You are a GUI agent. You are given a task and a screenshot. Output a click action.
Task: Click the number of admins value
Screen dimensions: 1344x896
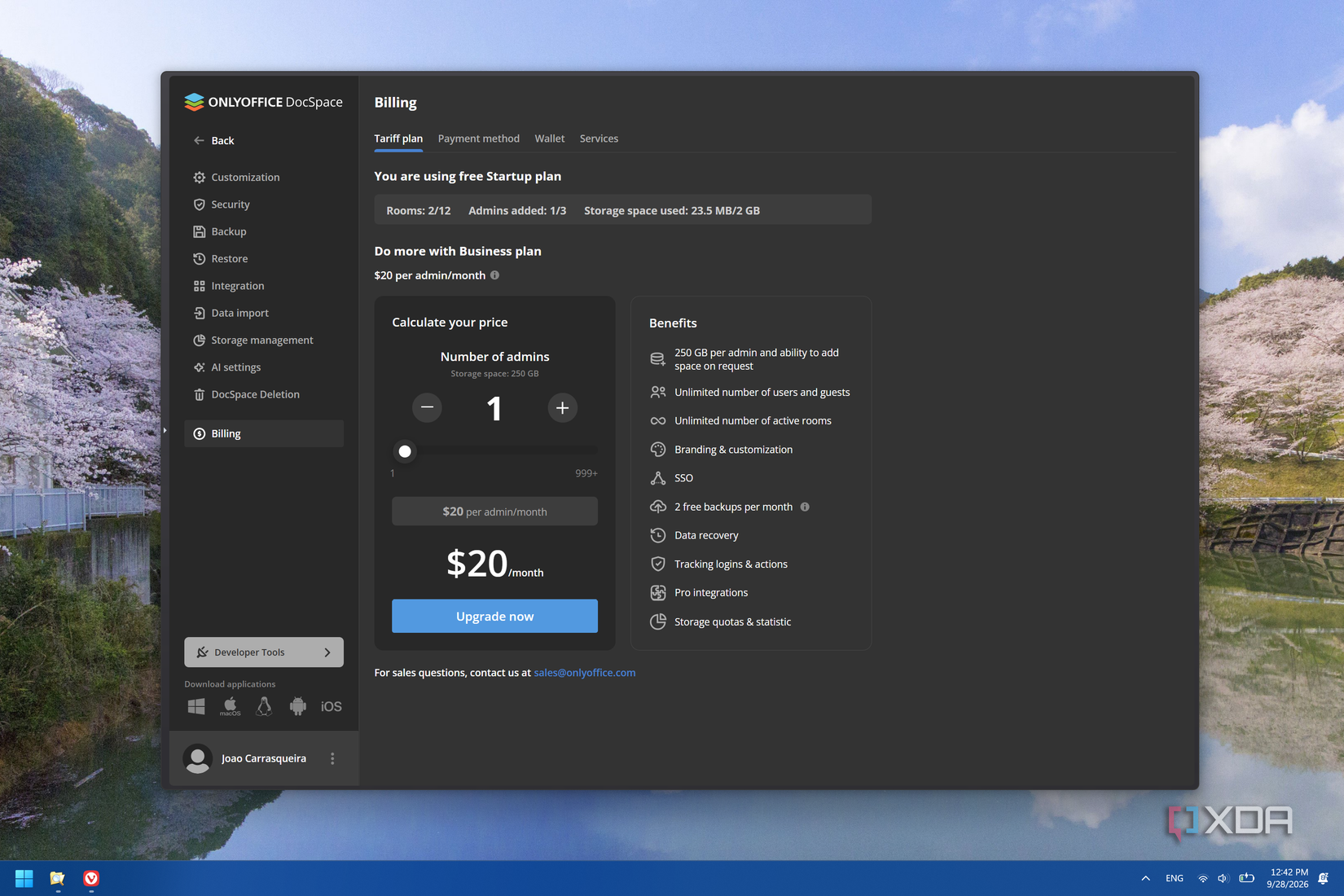tap(494, 408)
